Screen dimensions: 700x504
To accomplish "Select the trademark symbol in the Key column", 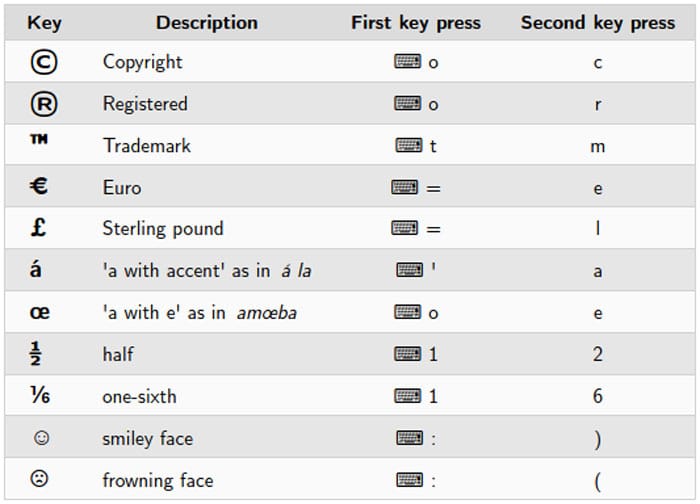I will tap(42, 145).
